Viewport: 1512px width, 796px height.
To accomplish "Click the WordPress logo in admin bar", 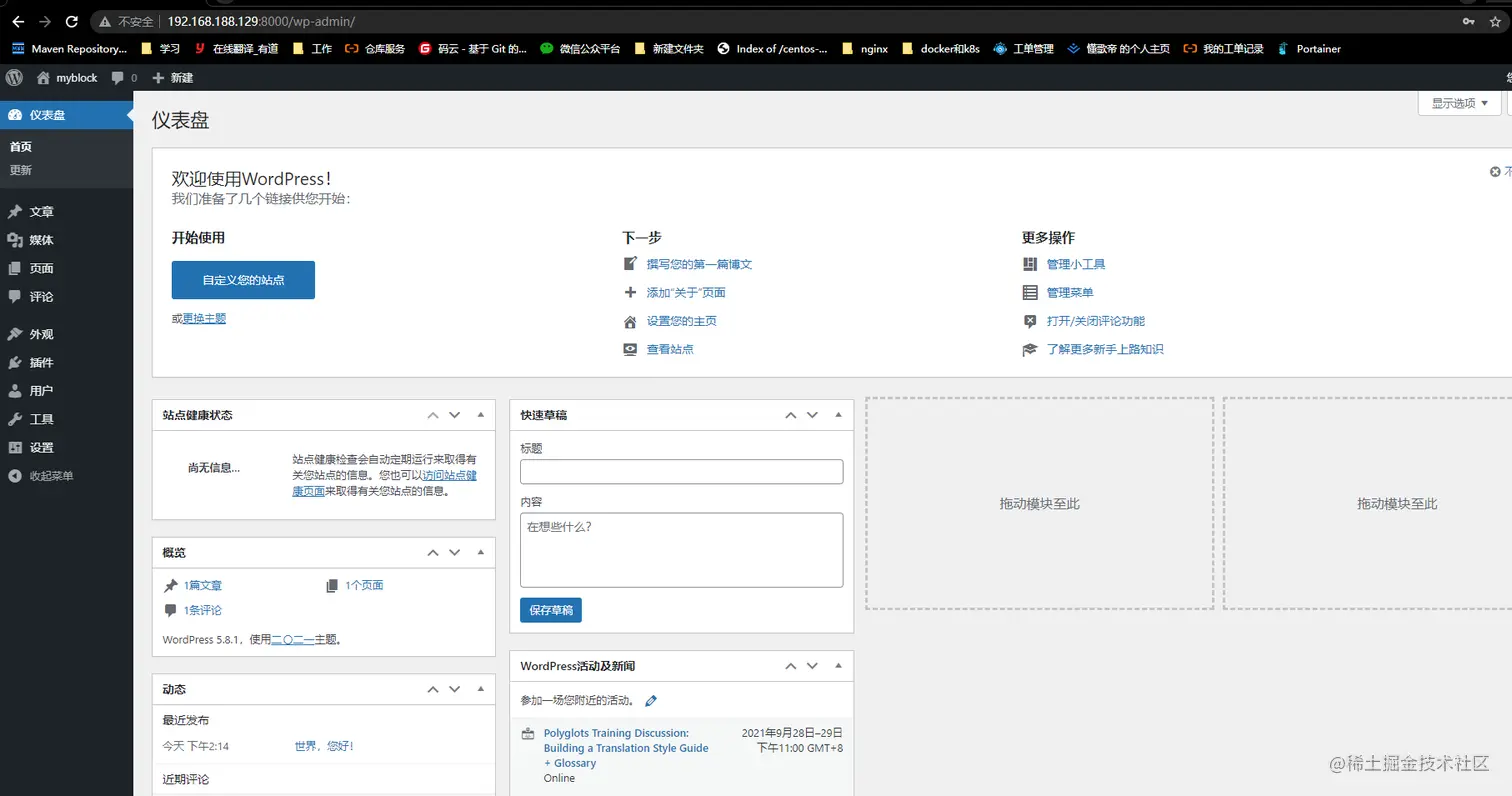I will (14, 77).
